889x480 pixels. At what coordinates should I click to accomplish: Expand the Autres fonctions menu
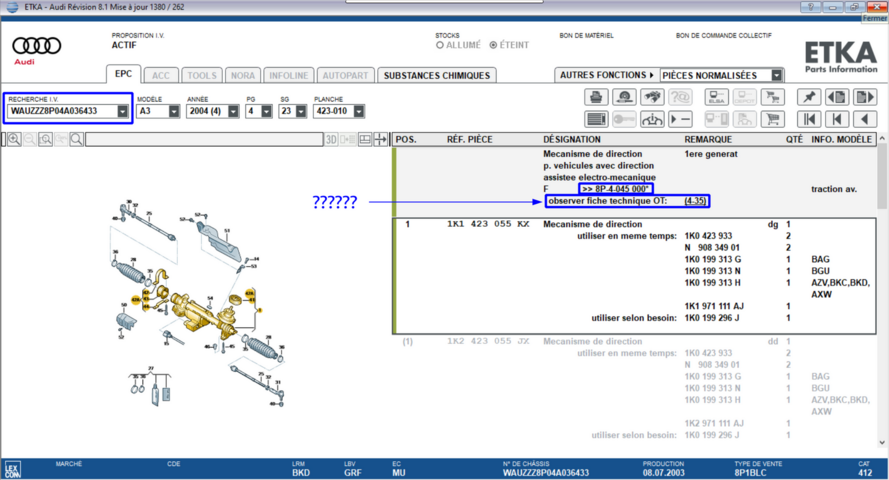click(x=607, y=75)
